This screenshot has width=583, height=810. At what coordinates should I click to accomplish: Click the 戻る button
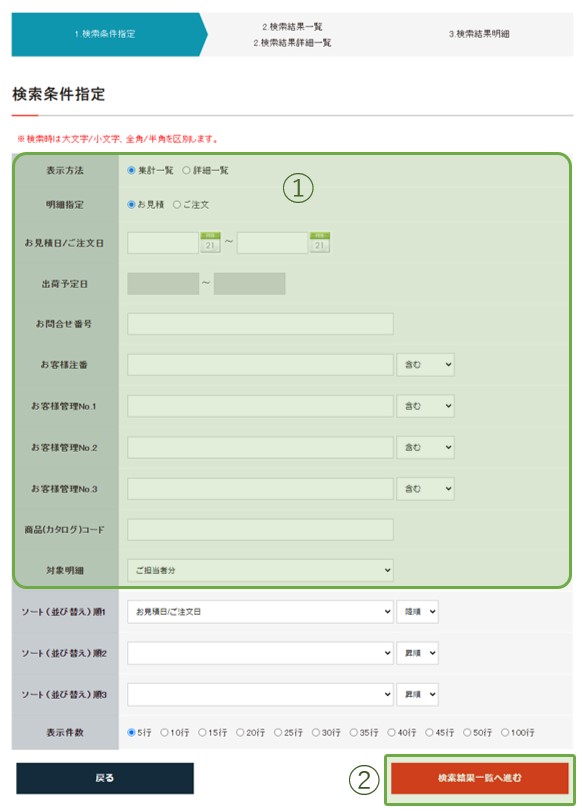(105, 778)
